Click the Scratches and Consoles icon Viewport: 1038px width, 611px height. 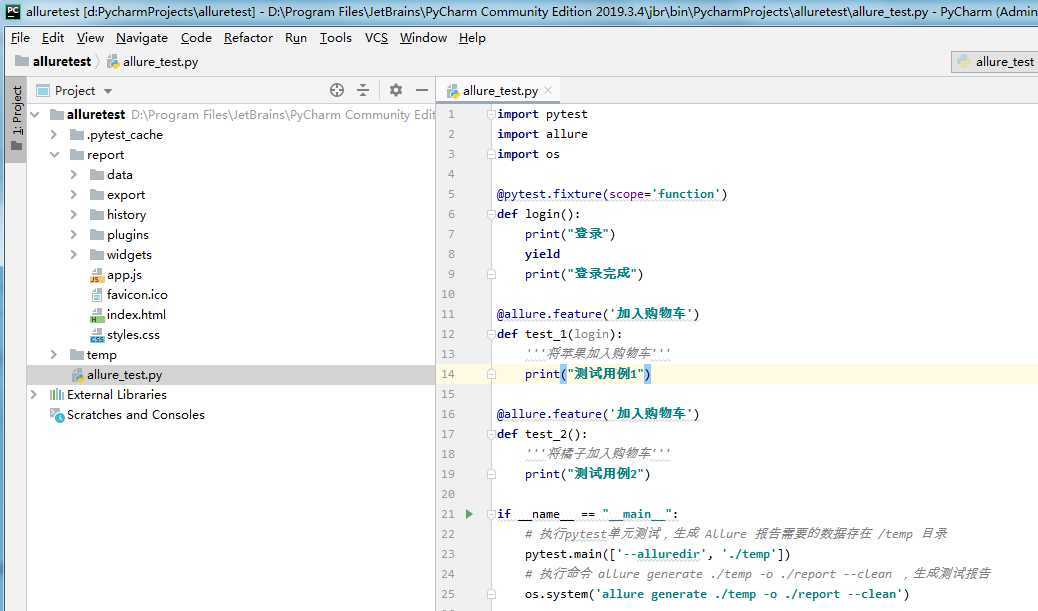click(57, 415)
